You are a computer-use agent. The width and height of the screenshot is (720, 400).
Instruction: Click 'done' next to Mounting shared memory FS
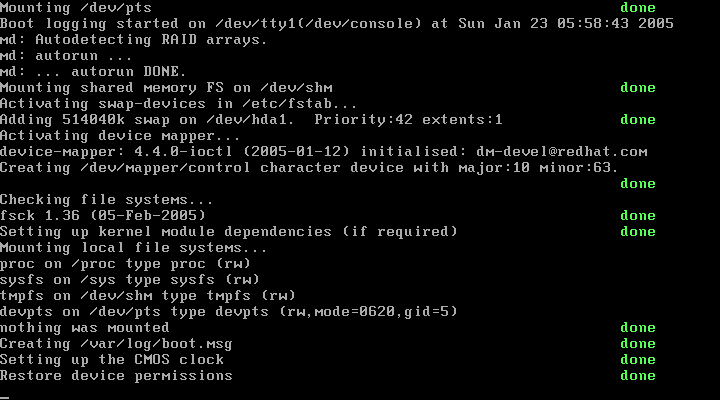(x=638, y=88)
